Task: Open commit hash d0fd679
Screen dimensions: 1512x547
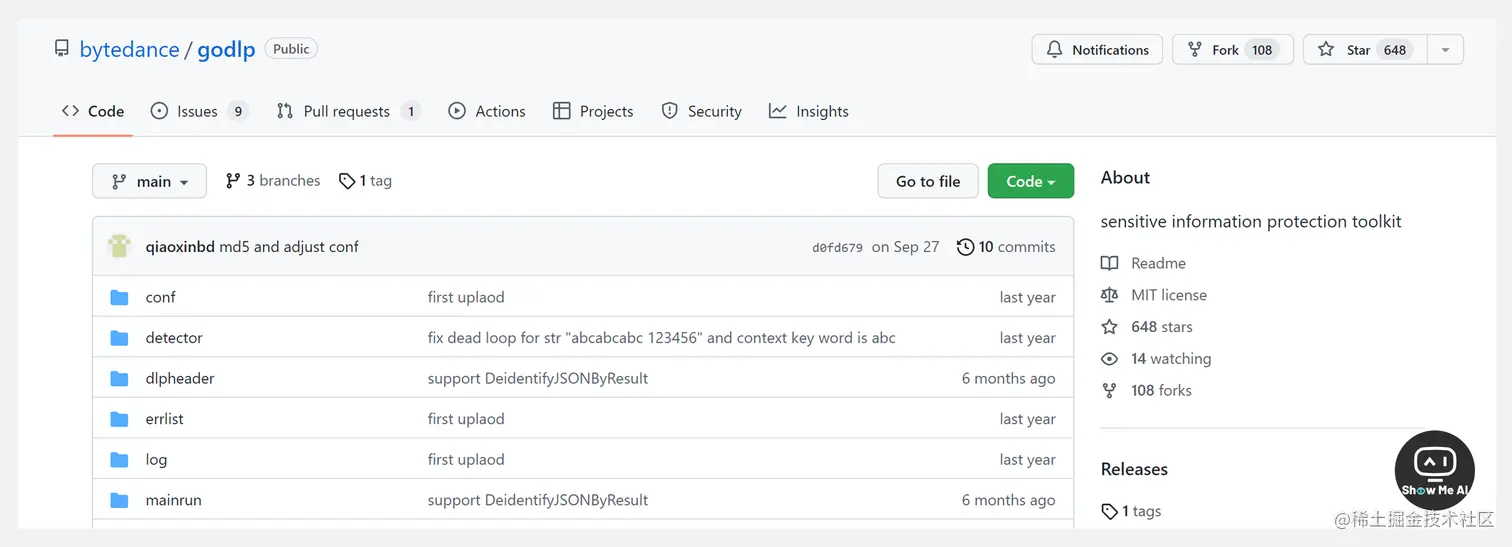Action: click(837, 248)
